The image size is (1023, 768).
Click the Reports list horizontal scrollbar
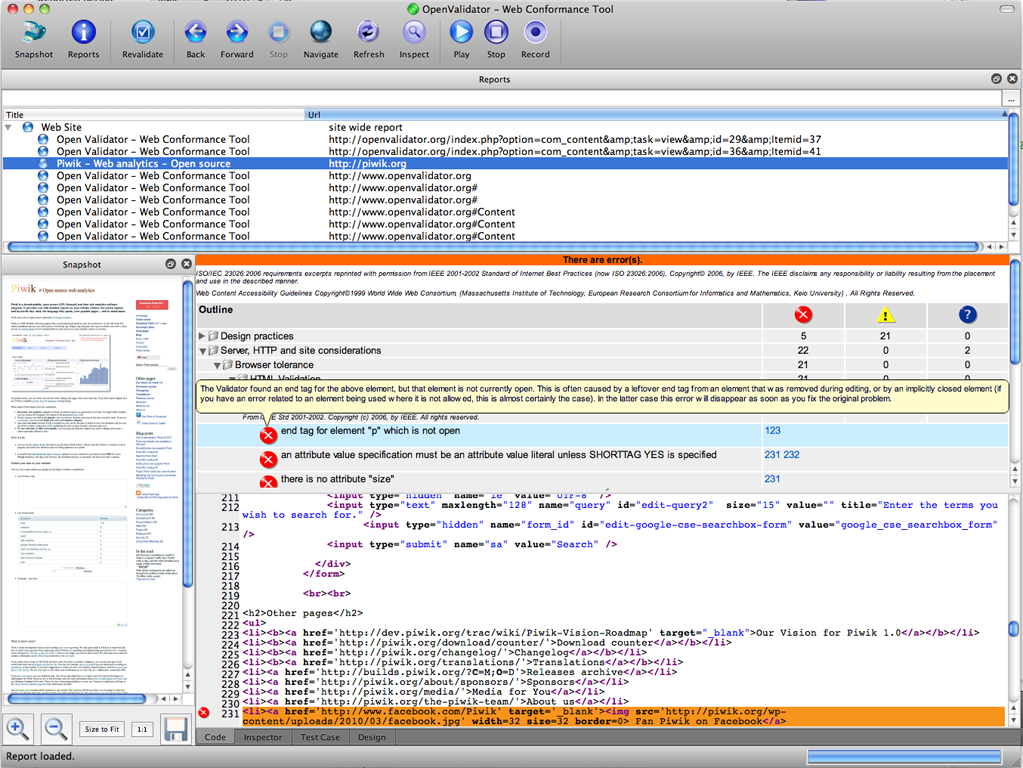[490, 246]
